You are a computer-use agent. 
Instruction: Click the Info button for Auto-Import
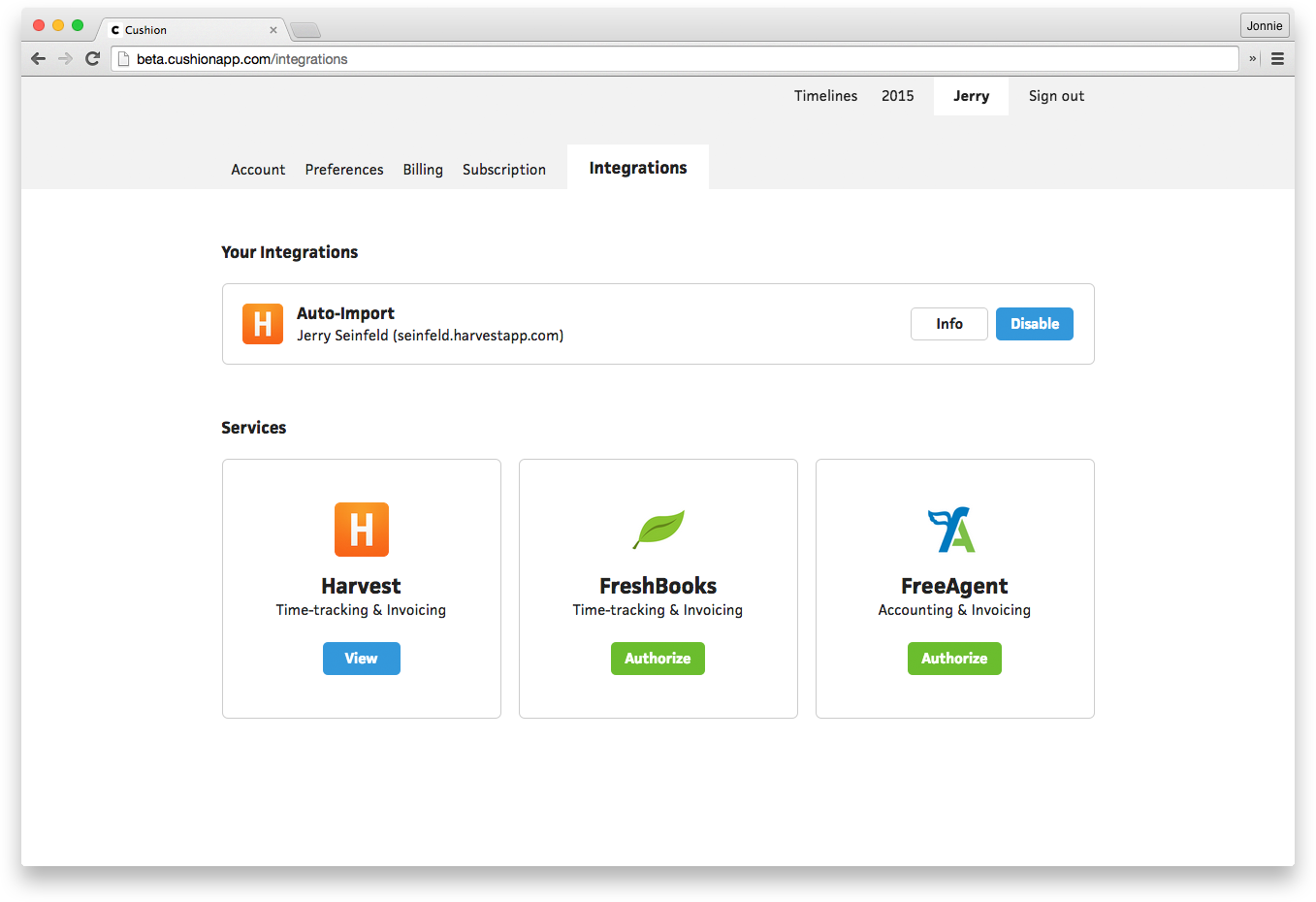(x=949, y=324)
